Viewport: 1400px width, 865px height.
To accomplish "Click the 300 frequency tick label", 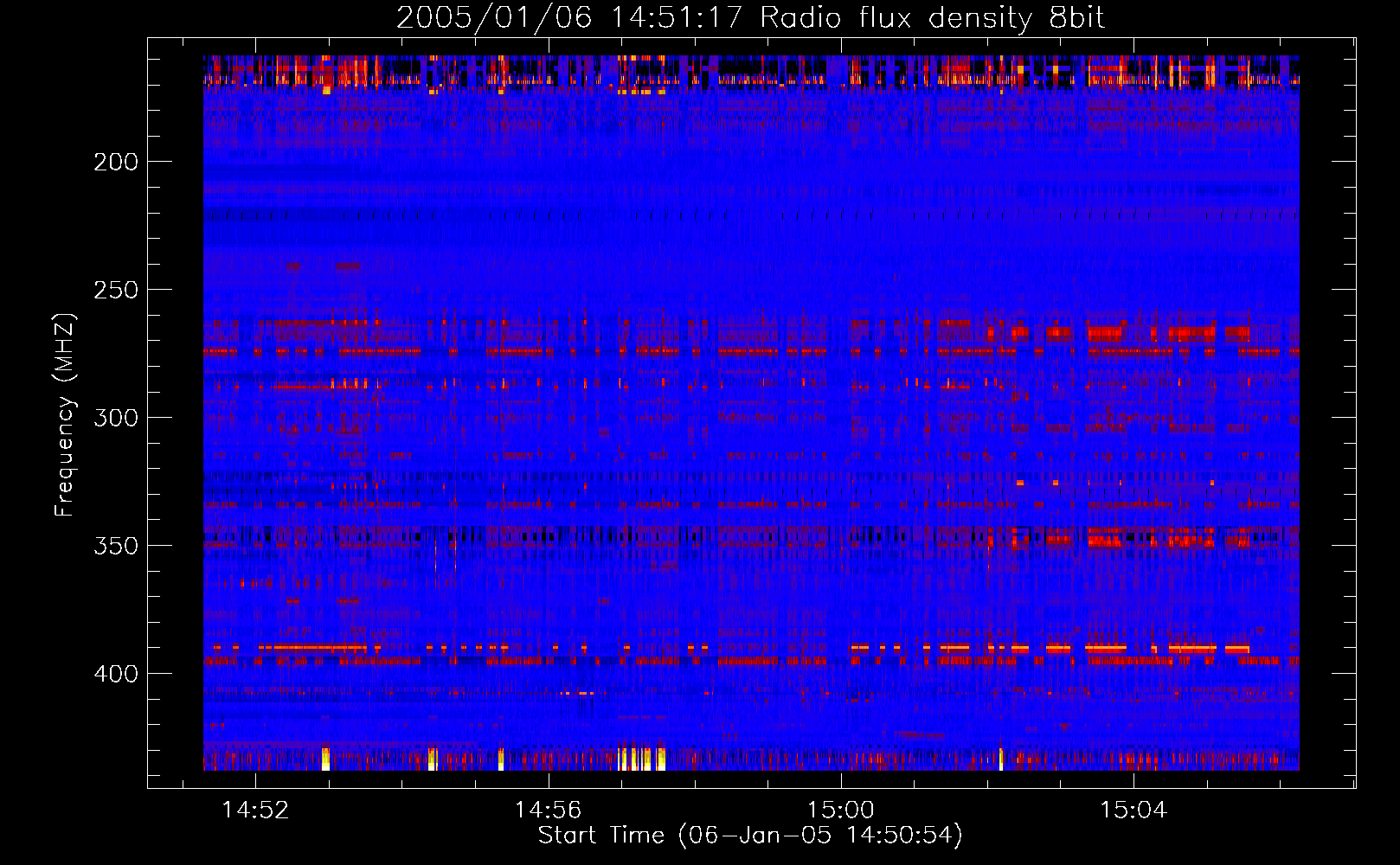I will [116, 418].
